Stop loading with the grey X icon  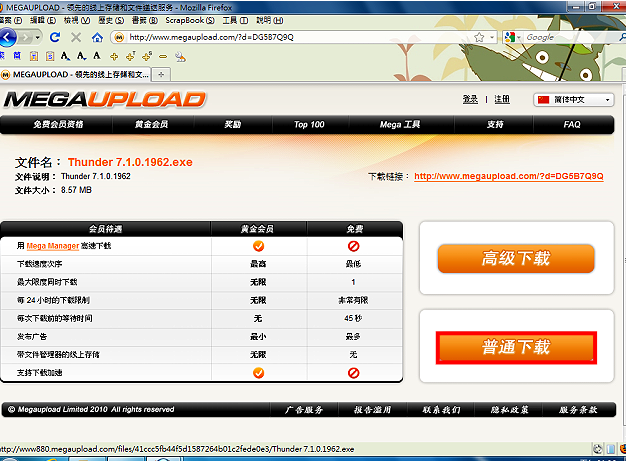pyautogui.click(x=76, y=38)
